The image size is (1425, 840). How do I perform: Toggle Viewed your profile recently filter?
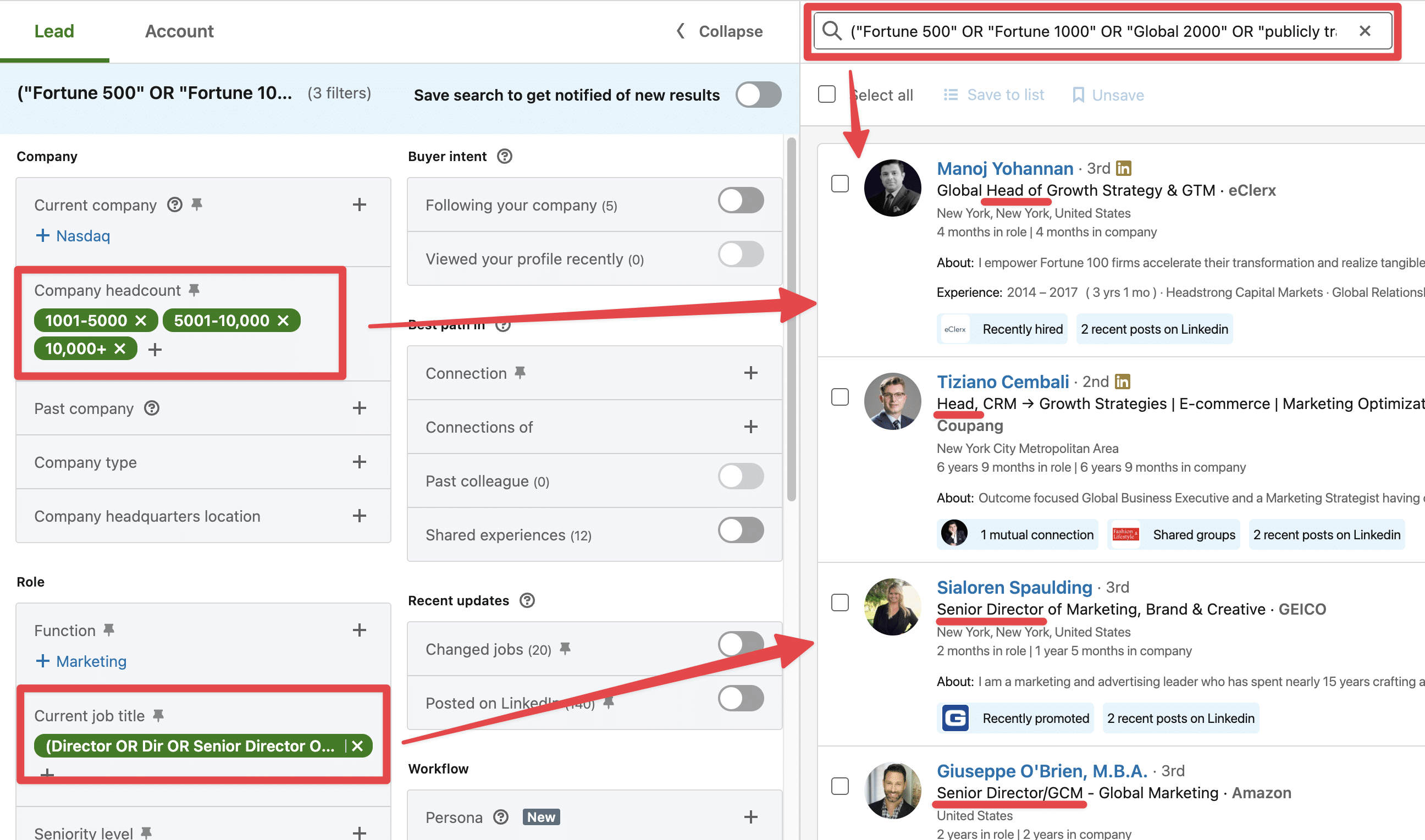click(x=740, y=254)
